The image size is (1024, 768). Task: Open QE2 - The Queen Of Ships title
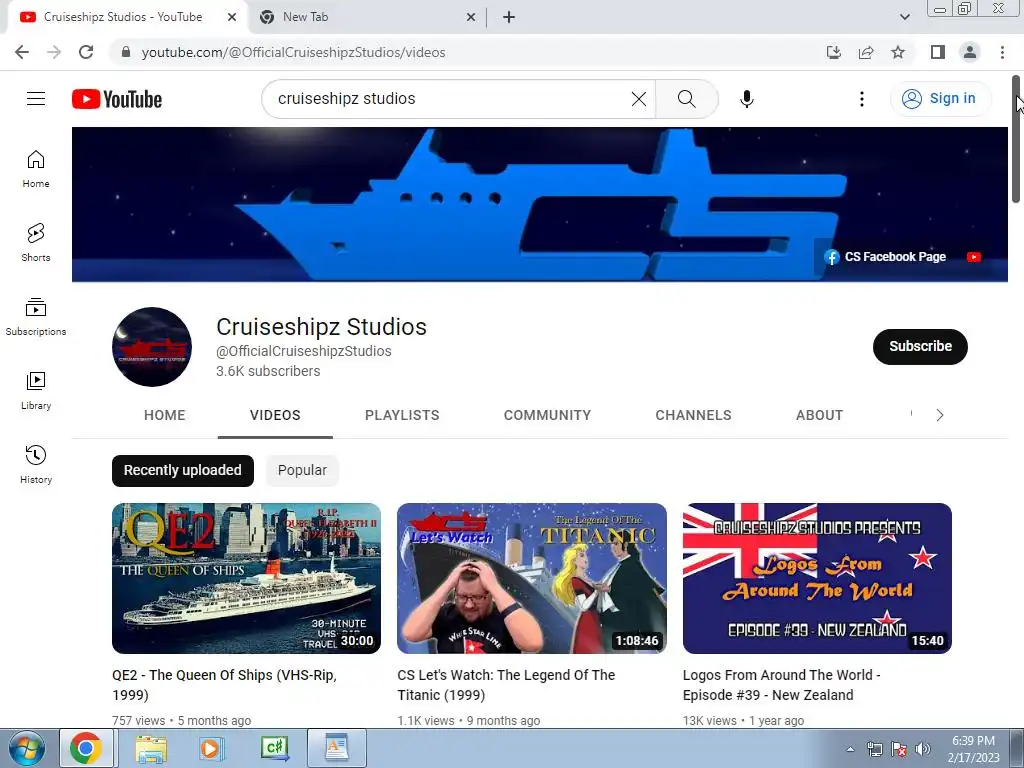[x=225, y=685]
